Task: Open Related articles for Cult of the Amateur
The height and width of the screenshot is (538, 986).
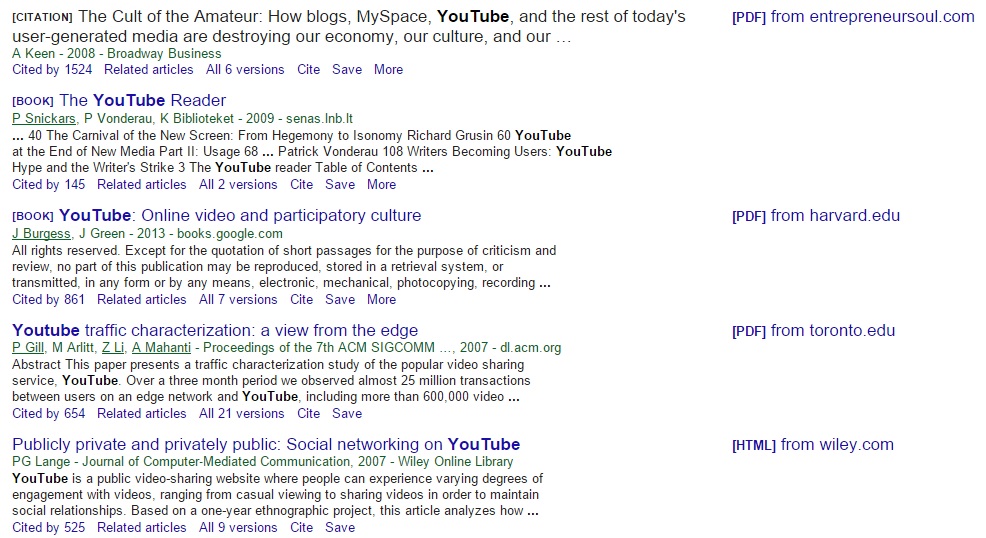Action: click(148, 70)
